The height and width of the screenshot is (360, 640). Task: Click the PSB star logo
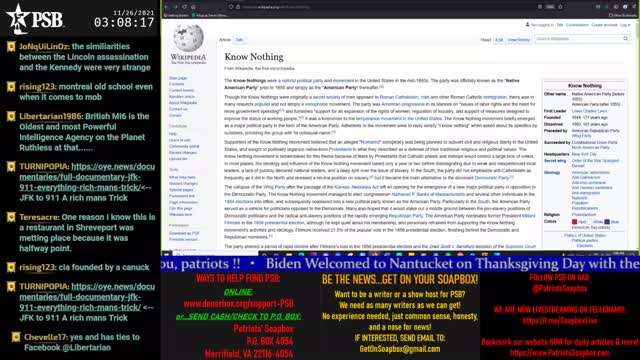point(18,18)
